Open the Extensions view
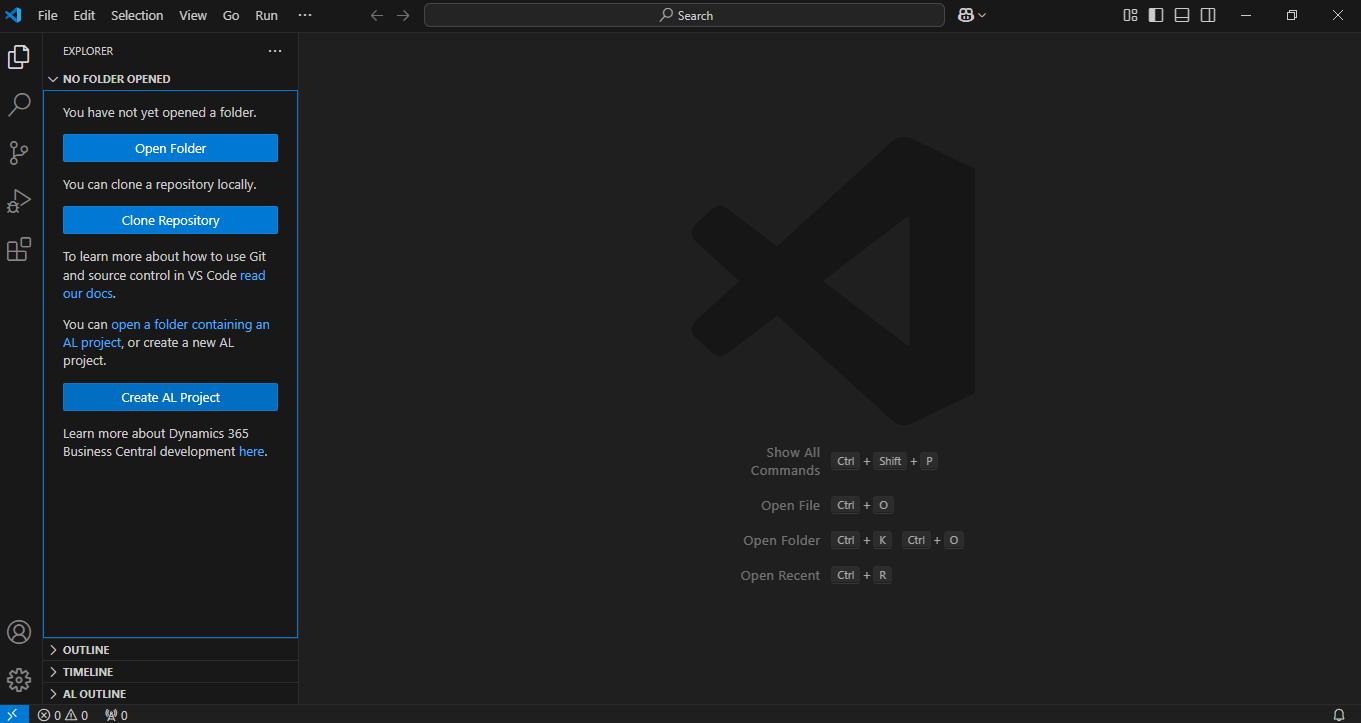1361x723 pixels. (x=19, y=249)
